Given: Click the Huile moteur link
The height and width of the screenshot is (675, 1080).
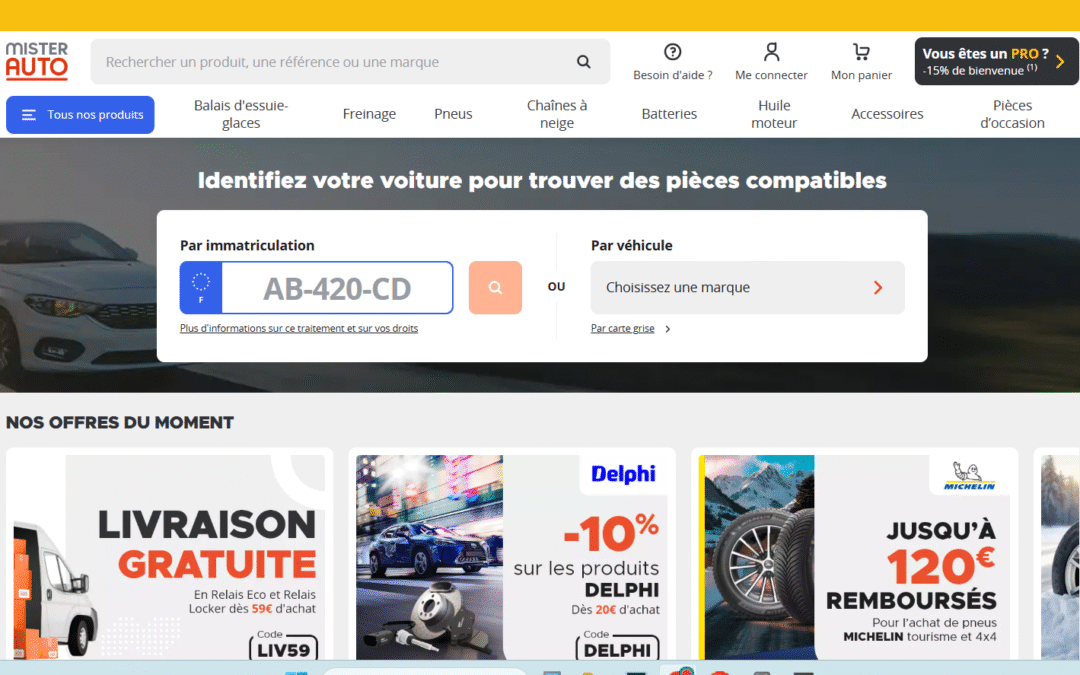Looking at the screenshot, I should pyautogui.click(x=774, y=114).
